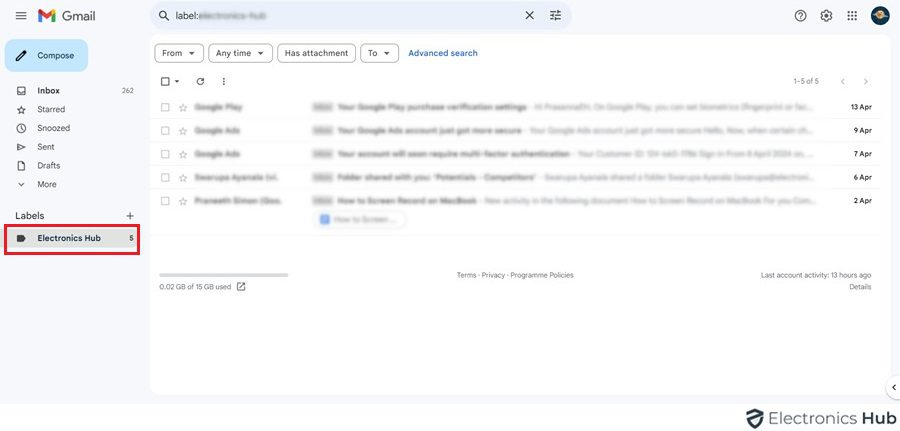Create new label with plus icon
Screen dimensions: 900x431
coord(129,216)
